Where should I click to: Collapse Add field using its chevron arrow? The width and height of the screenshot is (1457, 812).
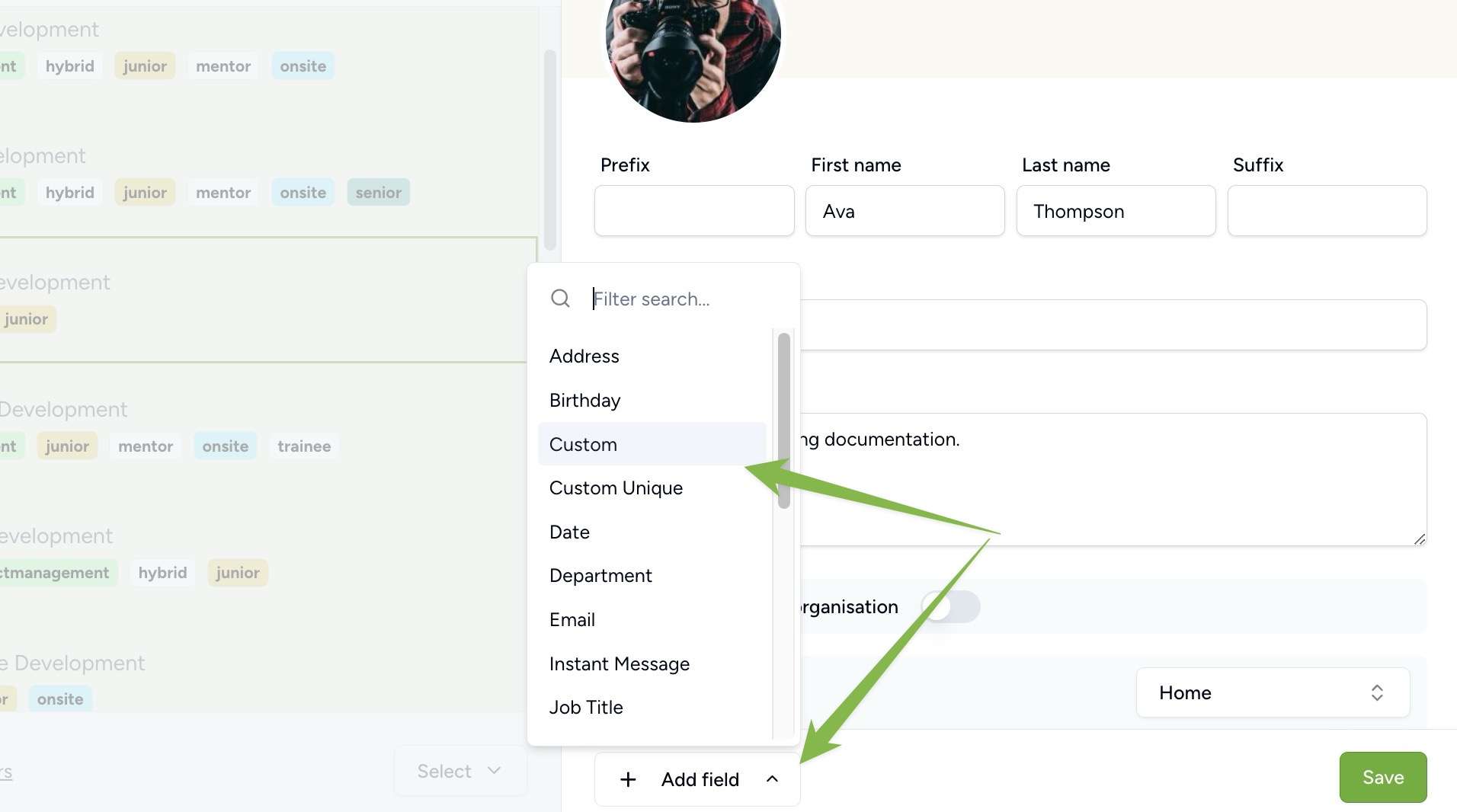tap(772, 778)
